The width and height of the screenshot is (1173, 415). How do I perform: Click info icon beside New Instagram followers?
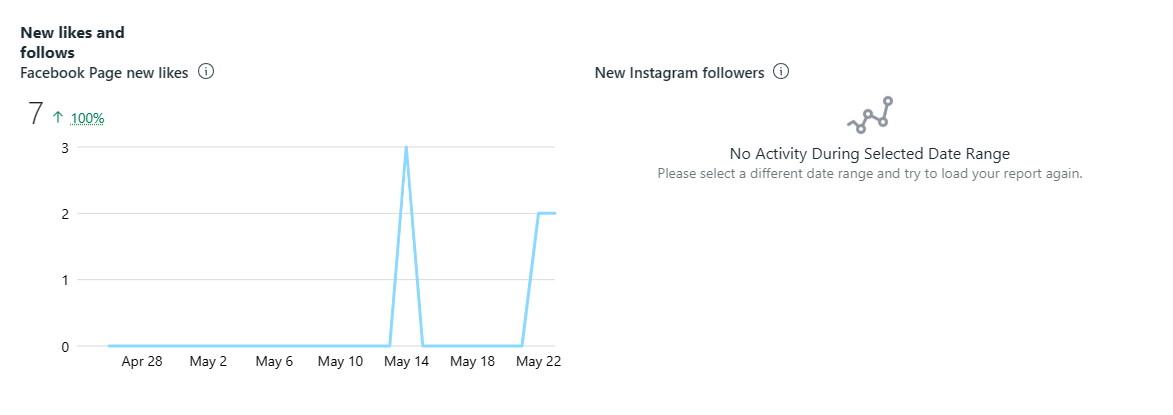point(782,72)
